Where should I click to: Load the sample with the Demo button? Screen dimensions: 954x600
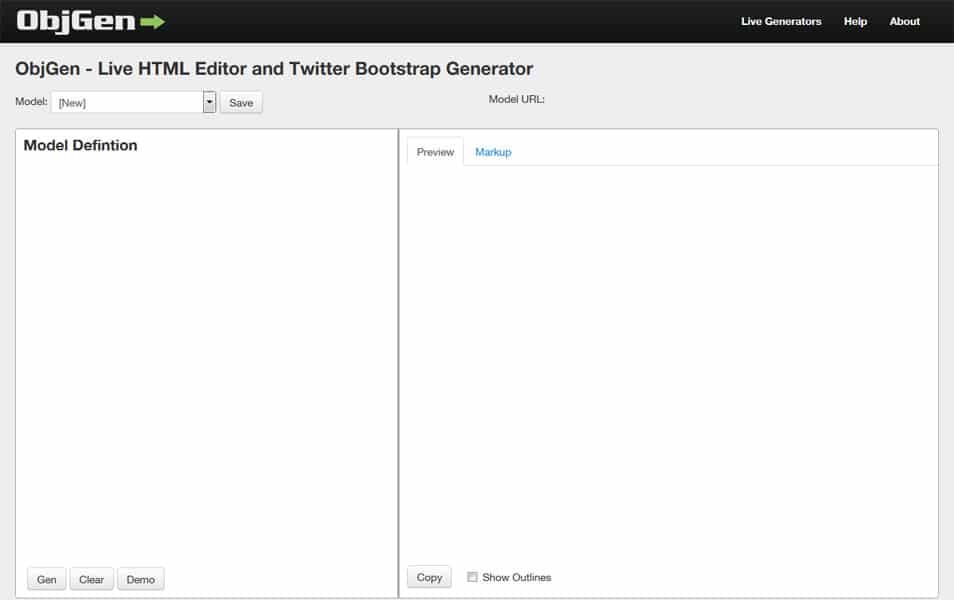pyautogui.click(x=140, y=580)
